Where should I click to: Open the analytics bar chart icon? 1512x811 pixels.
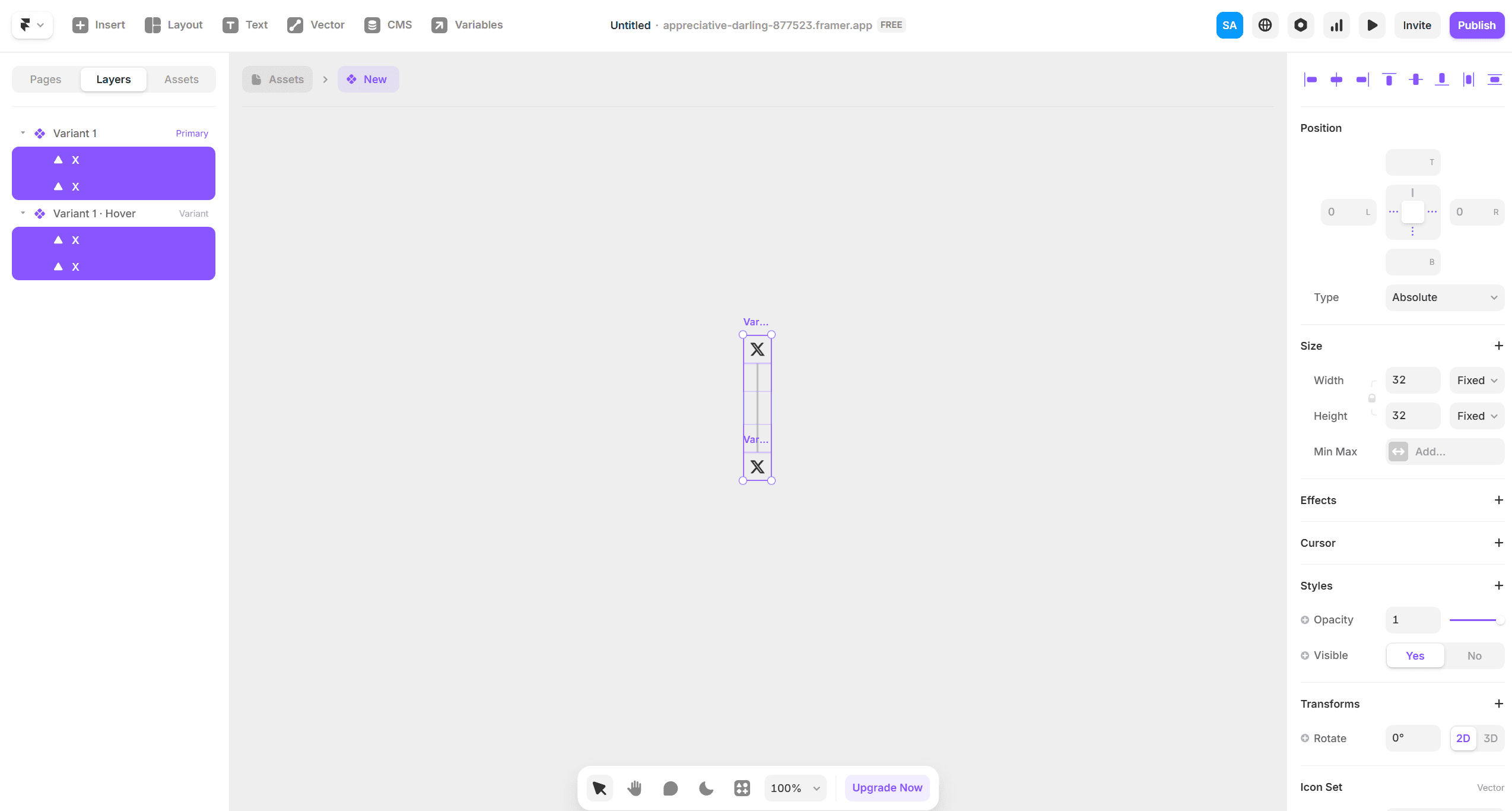(1336, 26)
